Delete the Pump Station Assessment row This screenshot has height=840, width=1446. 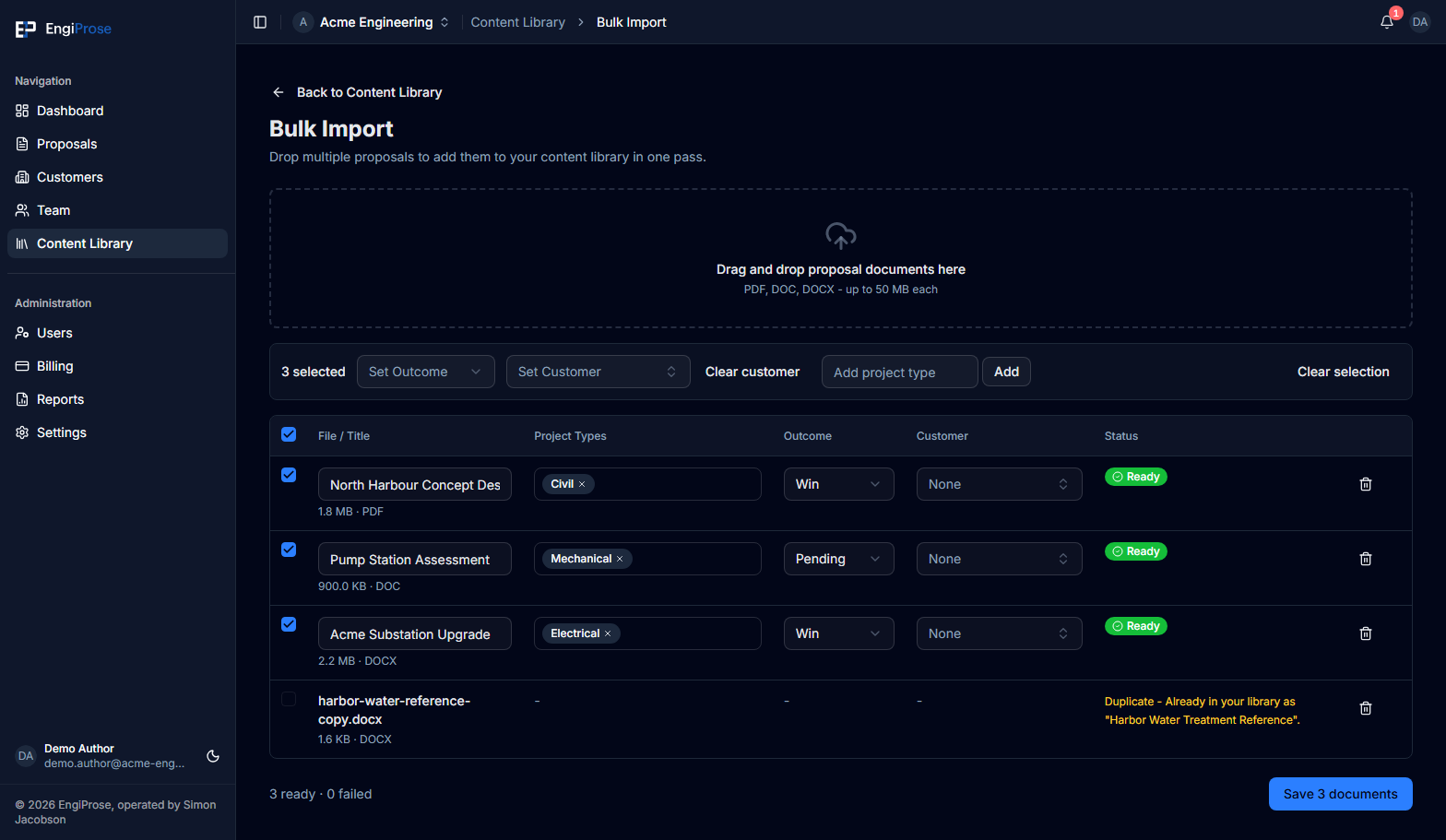tap(1366, 559)
